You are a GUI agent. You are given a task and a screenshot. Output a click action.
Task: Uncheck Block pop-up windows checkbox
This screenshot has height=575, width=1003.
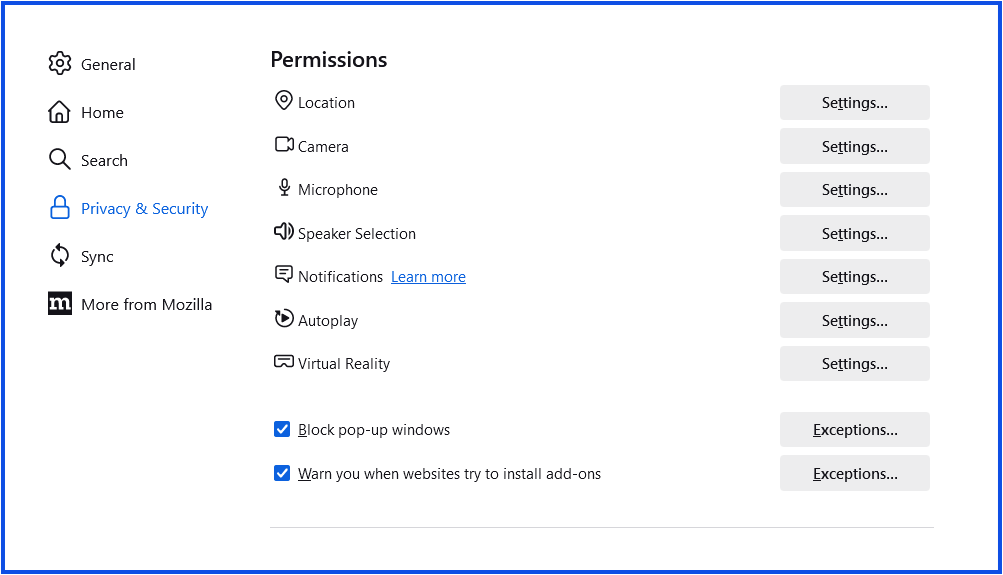(282, 430)
